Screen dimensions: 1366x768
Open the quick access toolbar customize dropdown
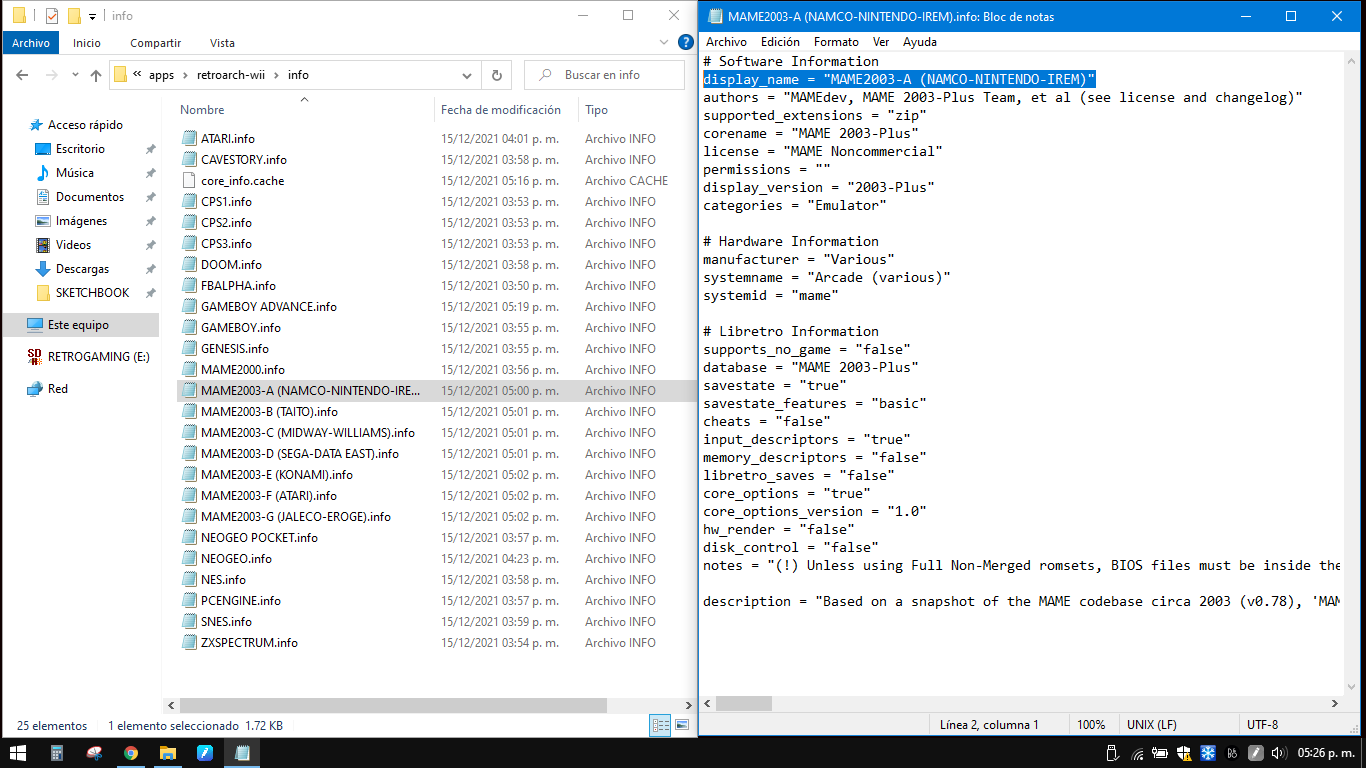(x=93, y=16)
